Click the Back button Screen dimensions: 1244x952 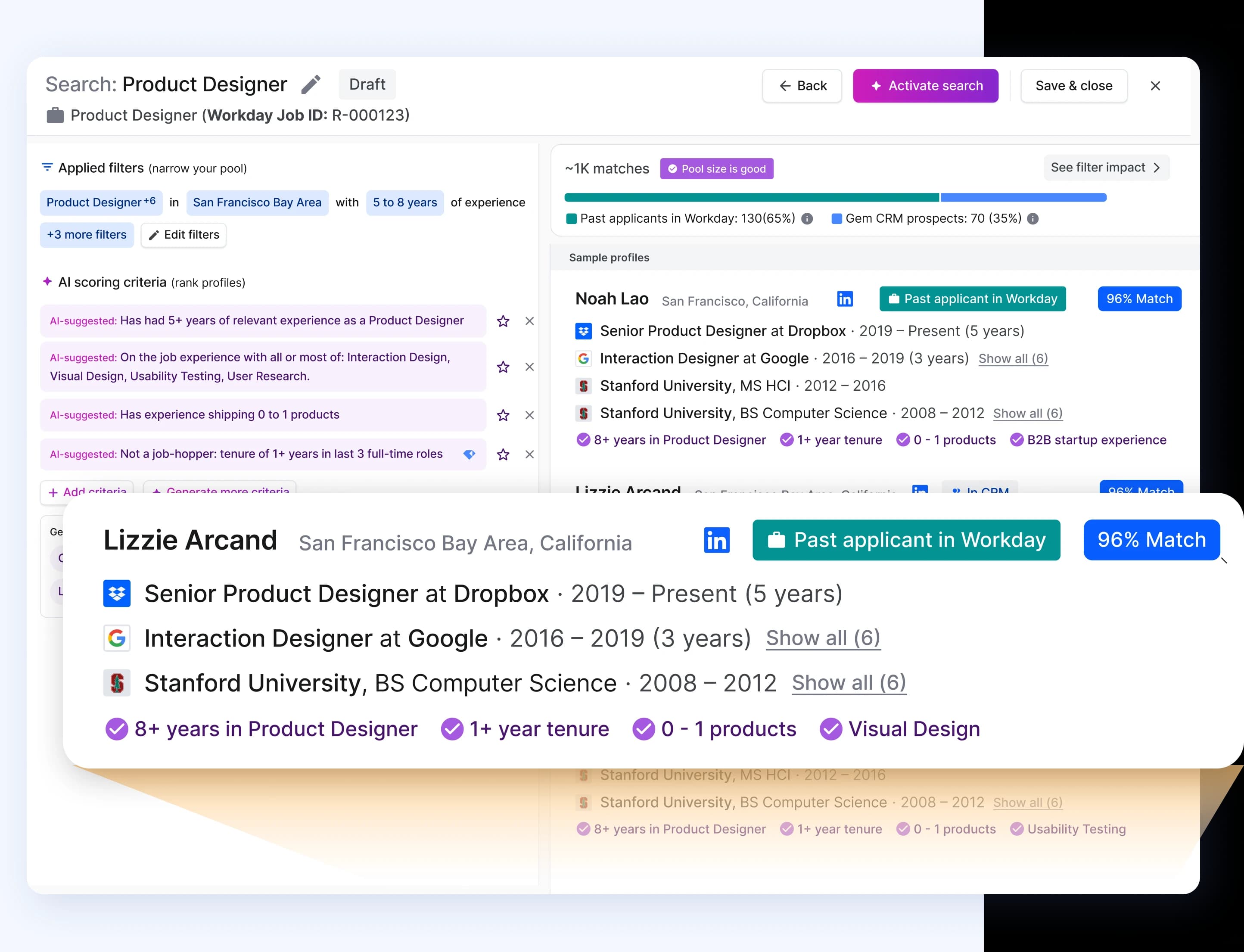coord(802,86)
